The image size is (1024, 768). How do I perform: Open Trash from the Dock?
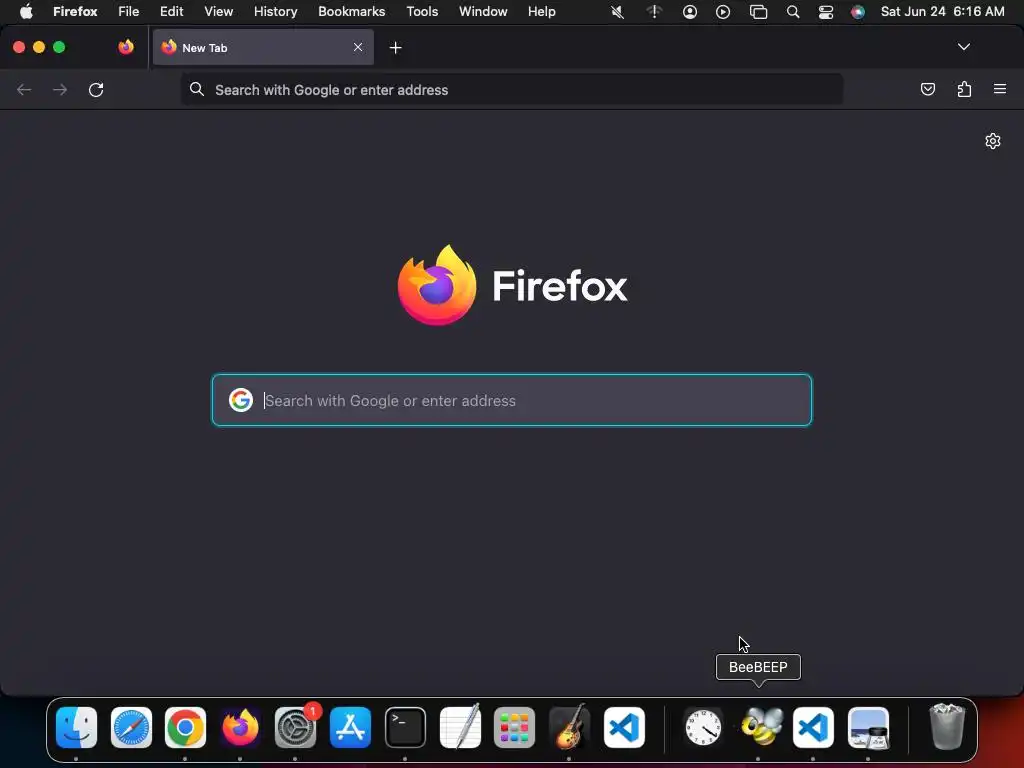(x=947, y=726)
